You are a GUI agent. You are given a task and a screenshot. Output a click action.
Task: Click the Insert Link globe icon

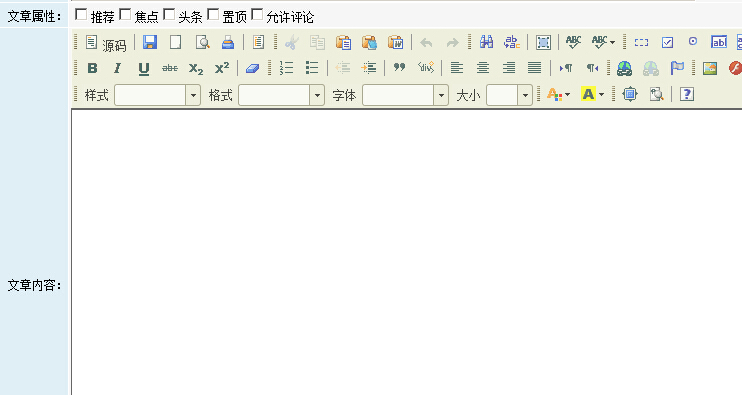point(625,69)
